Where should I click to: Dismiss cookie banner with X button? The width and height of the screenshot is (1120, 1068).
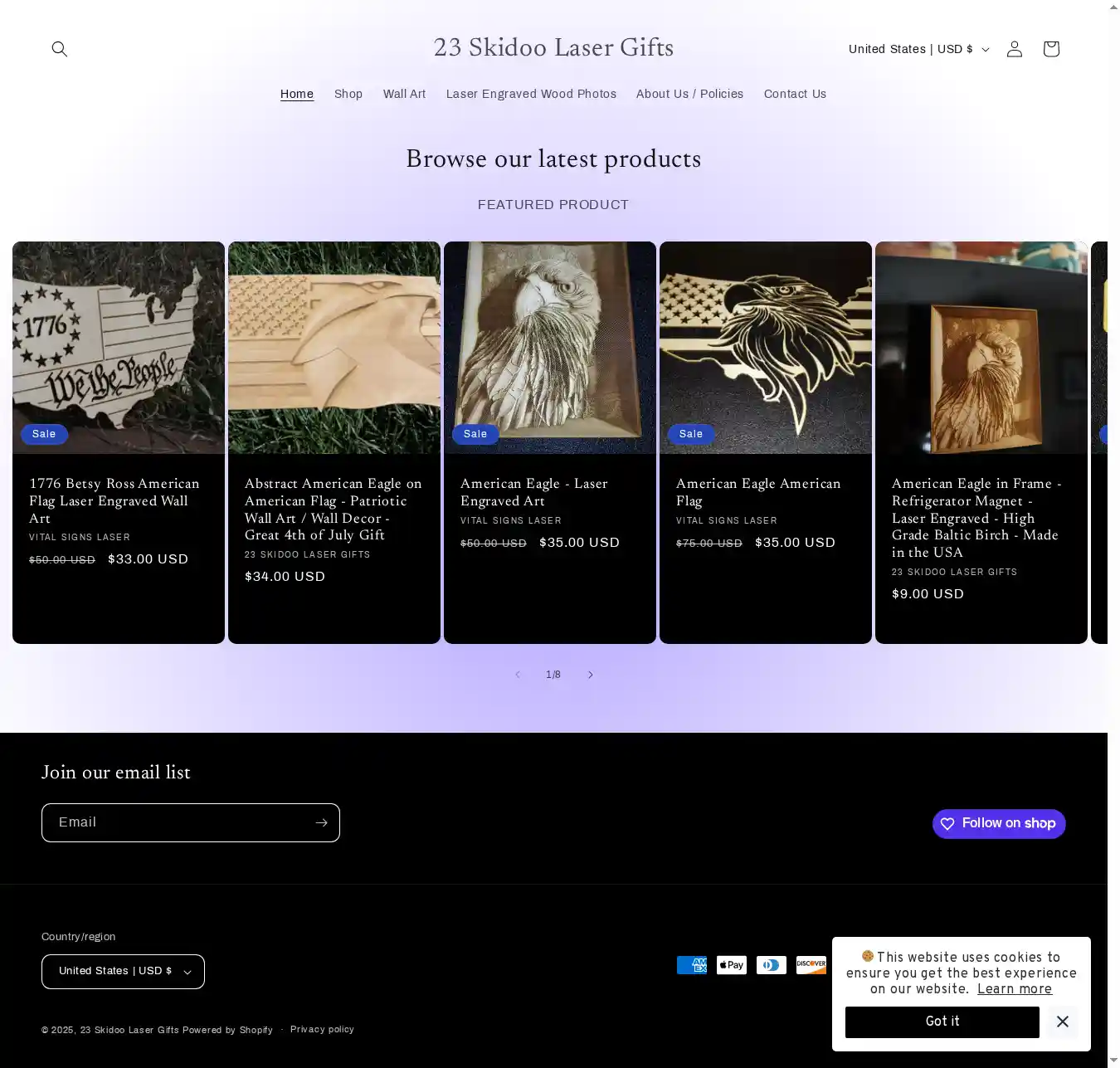tap(1062, 1022)
